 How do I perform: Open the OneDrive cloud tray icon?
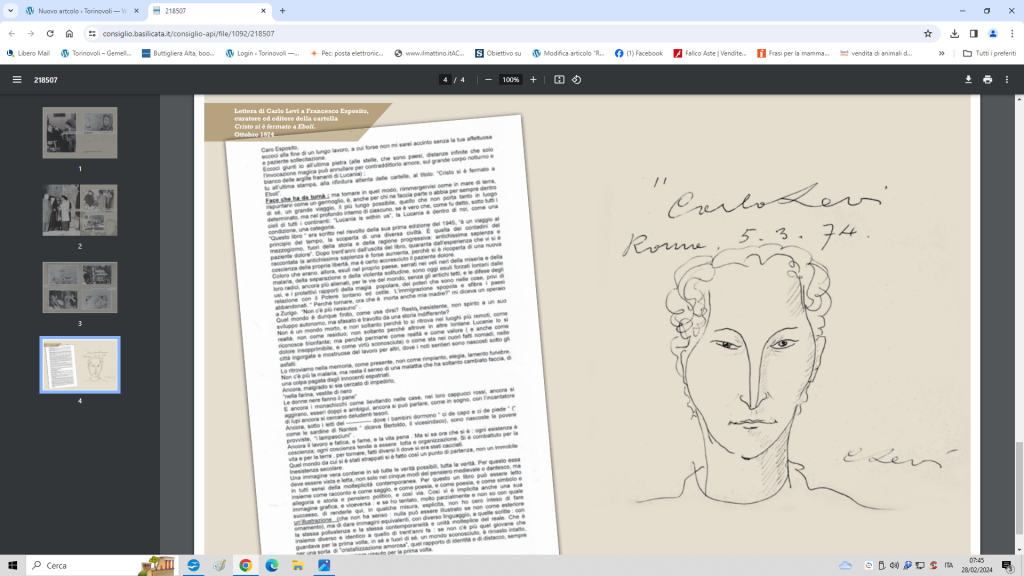(845, 565)
